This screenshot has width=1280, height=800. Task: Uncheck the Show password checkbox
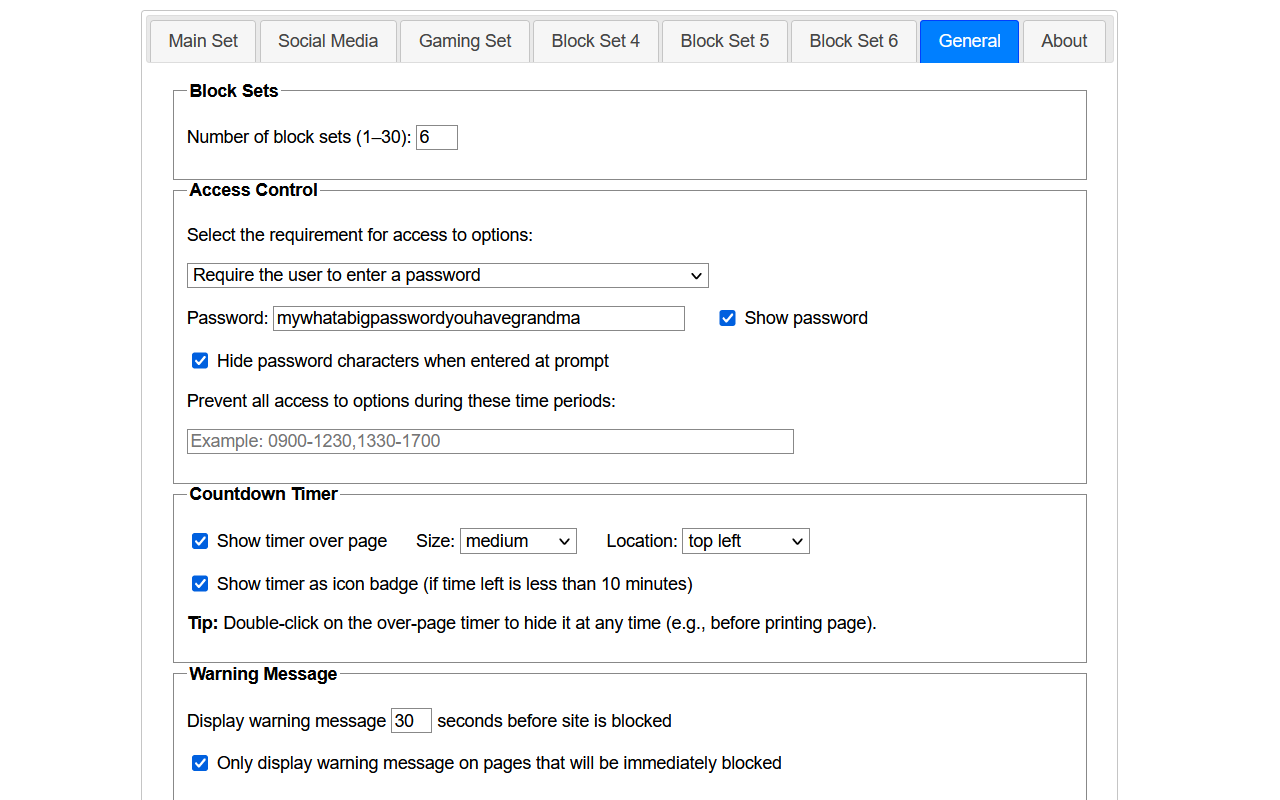[728, 318]
